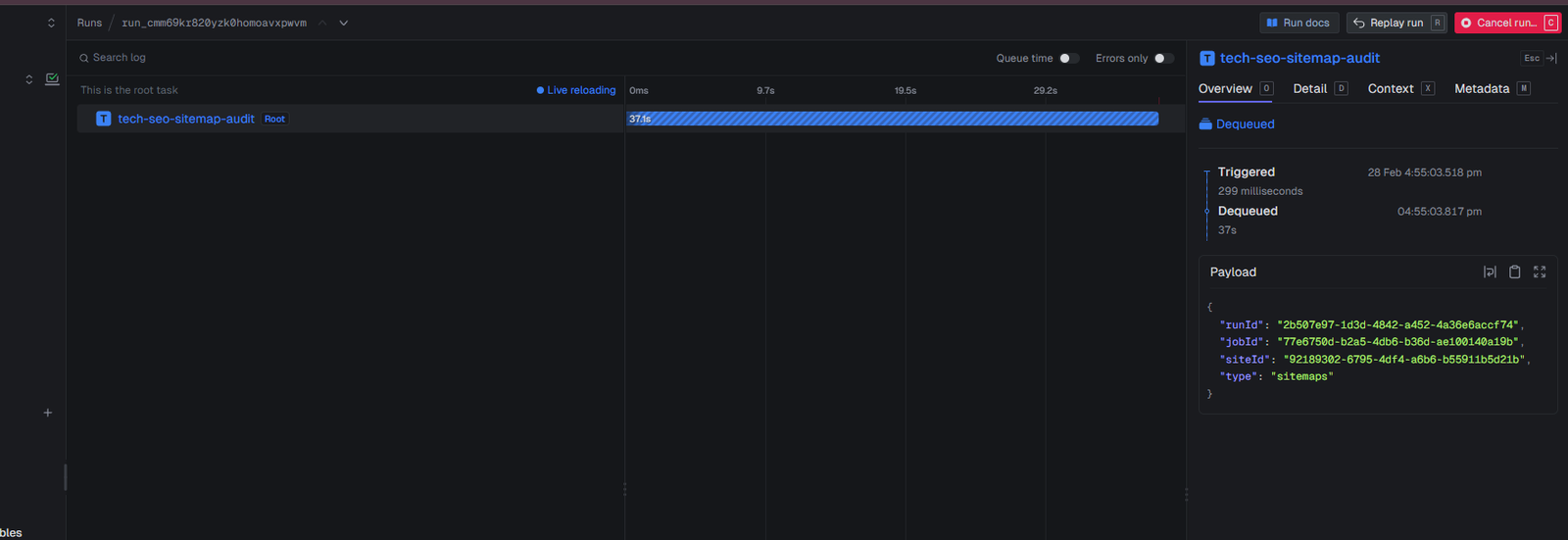Enable the Queue time toggle
The image size is (1568, 540).
(x=1068, y=59)
